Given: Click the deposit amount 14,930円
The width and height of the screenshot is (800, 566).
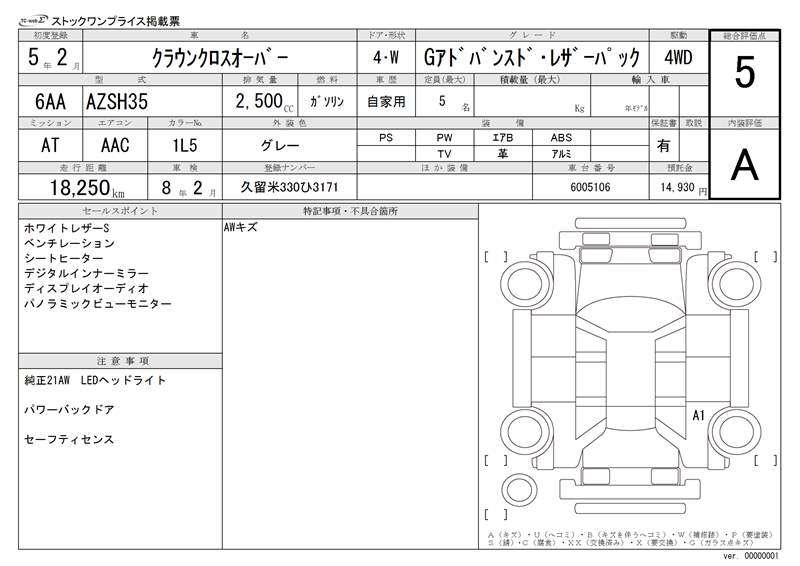Looking at the screenshot, I should coord(683,188).
